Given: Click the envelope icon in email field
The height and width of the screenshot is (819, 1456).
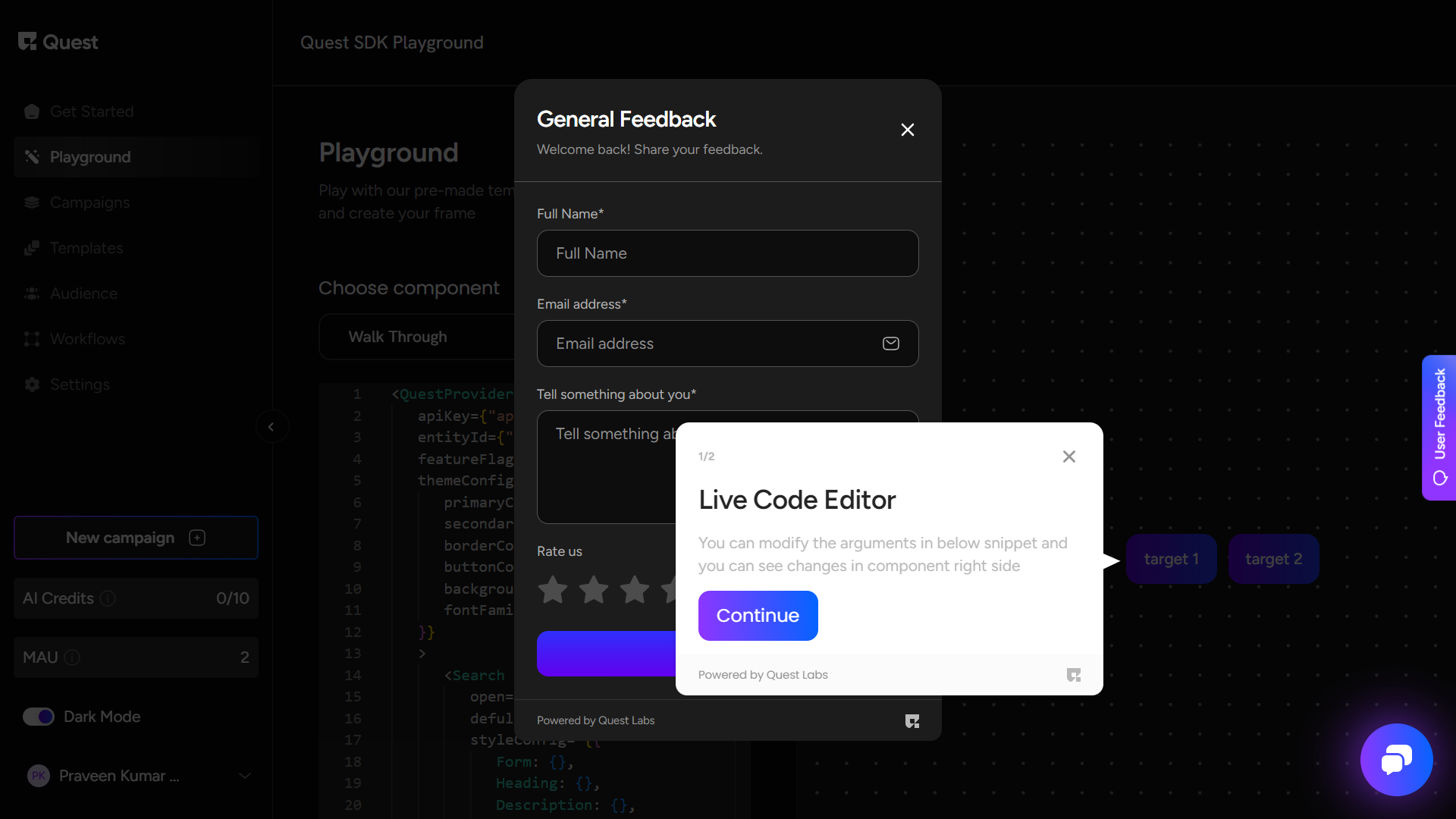Looking at the screenshot, I should pos(891,344).
